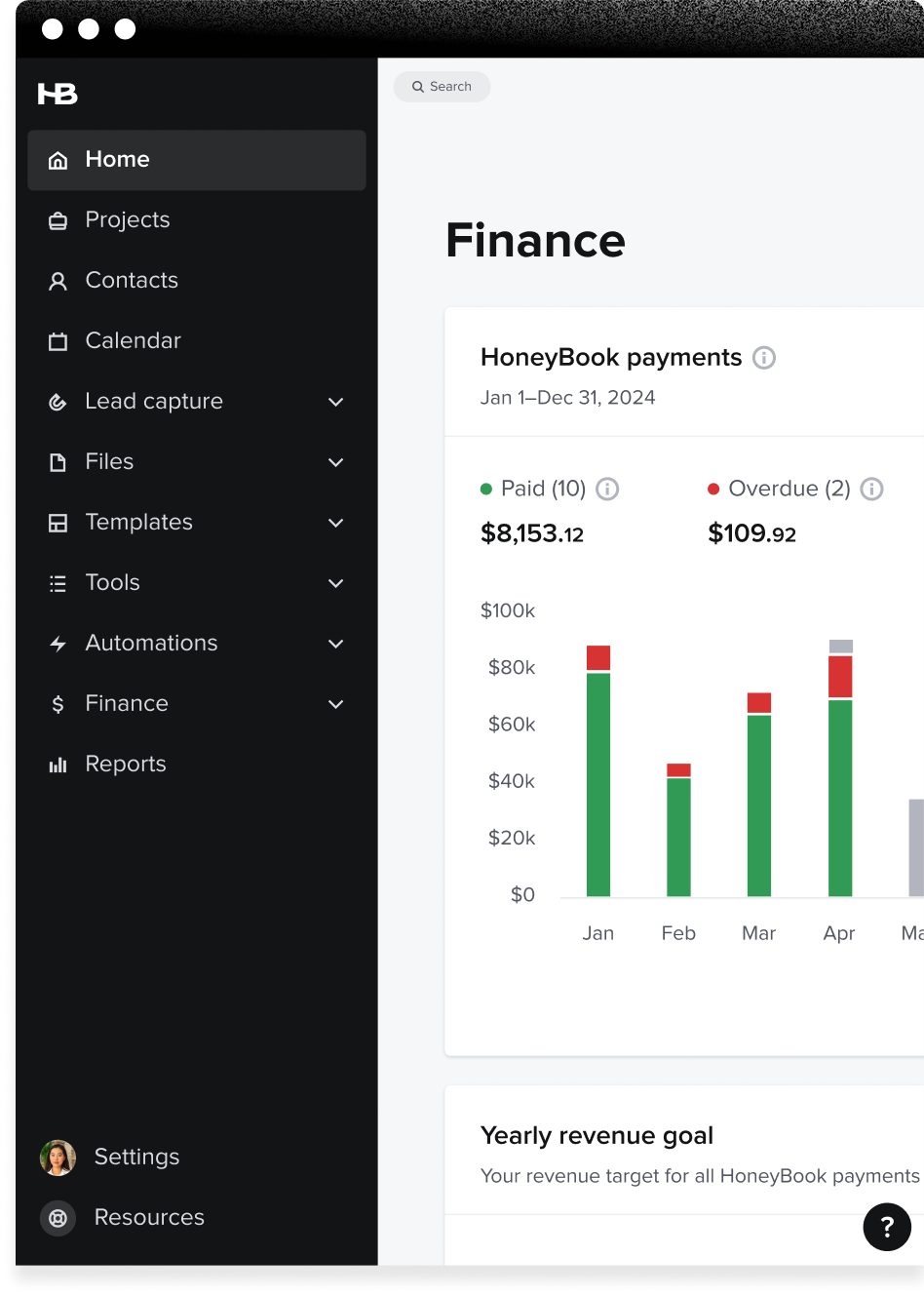The height and width of the screenshot is (1296, 924).
Task: Click the user avatar beside Settings
Action: point(58,1158)
